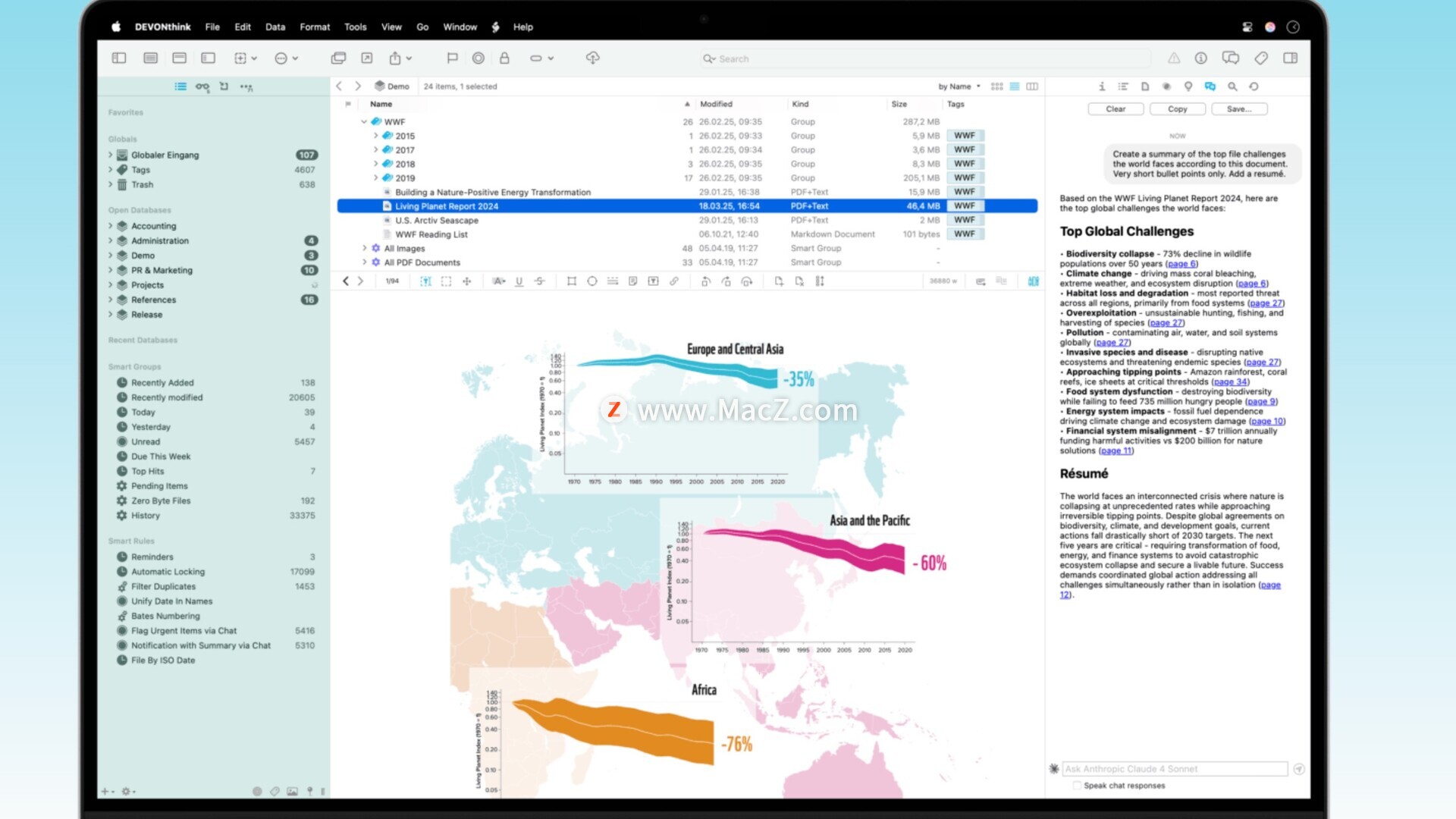
Task: Open the chat speech-bubbles icon in toolbar
Action: (x=1230, y=58)
